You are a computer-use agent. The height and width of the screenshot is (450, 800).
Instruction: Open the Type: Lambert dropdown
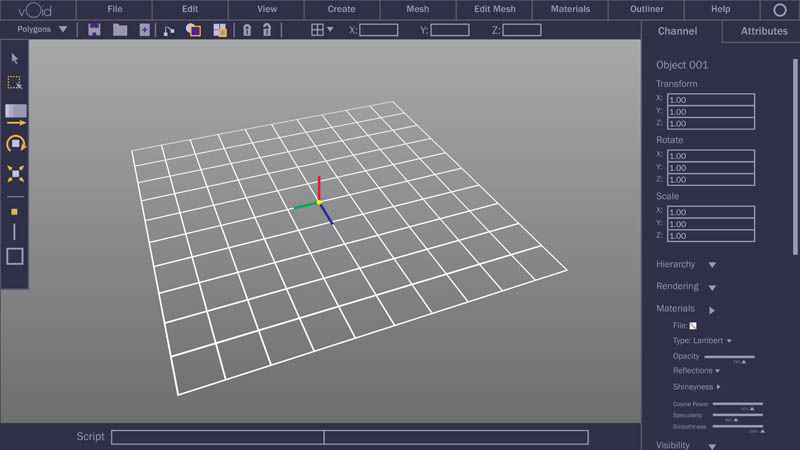coord(702,341)
